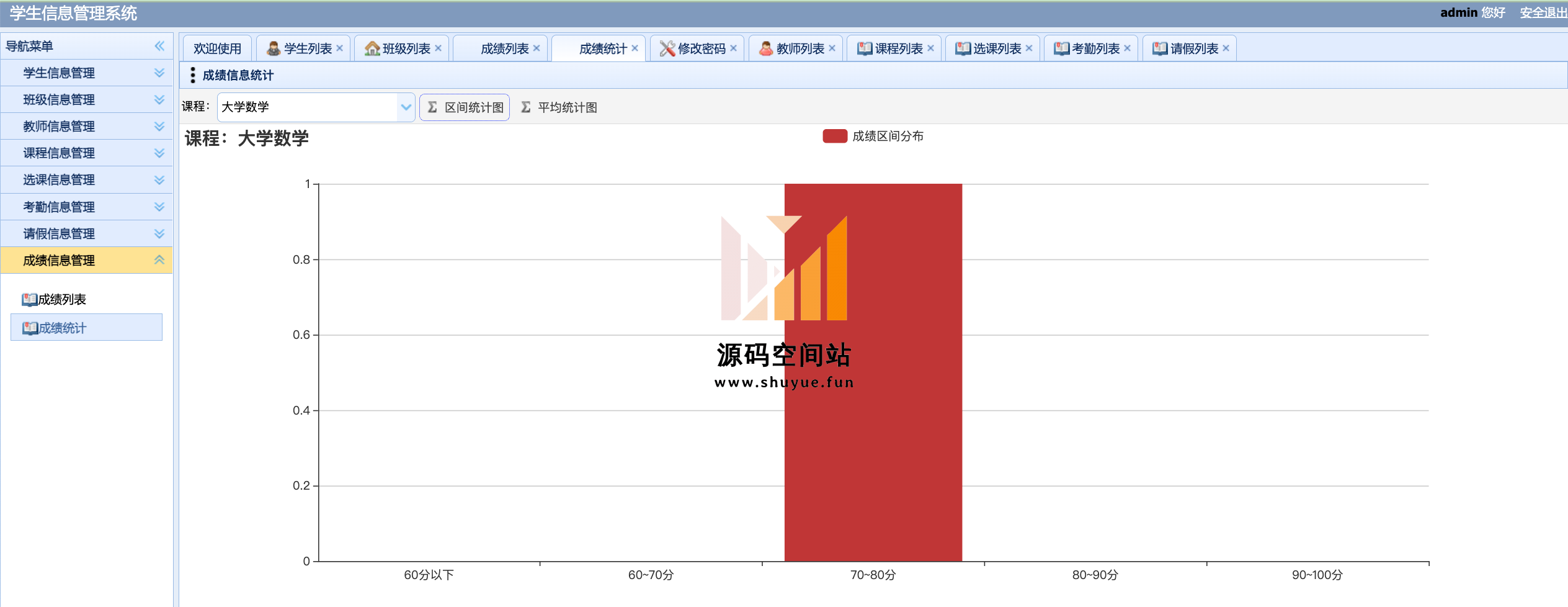Close the 考勤列表 tab
Screen dimensions: 1568x607
(1127, 48)
